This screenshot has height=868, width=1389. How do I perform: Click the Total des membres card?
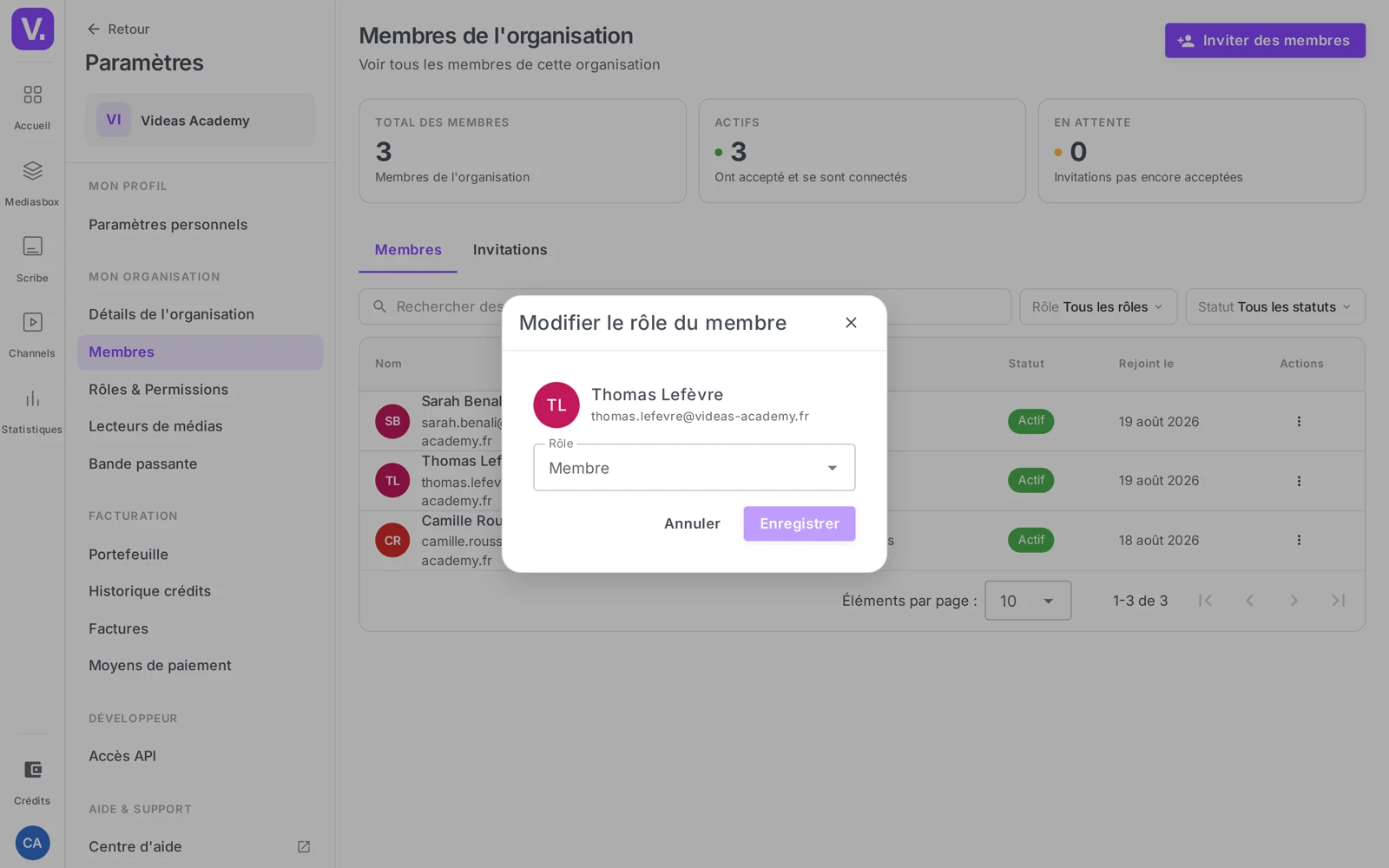point(523,151)
